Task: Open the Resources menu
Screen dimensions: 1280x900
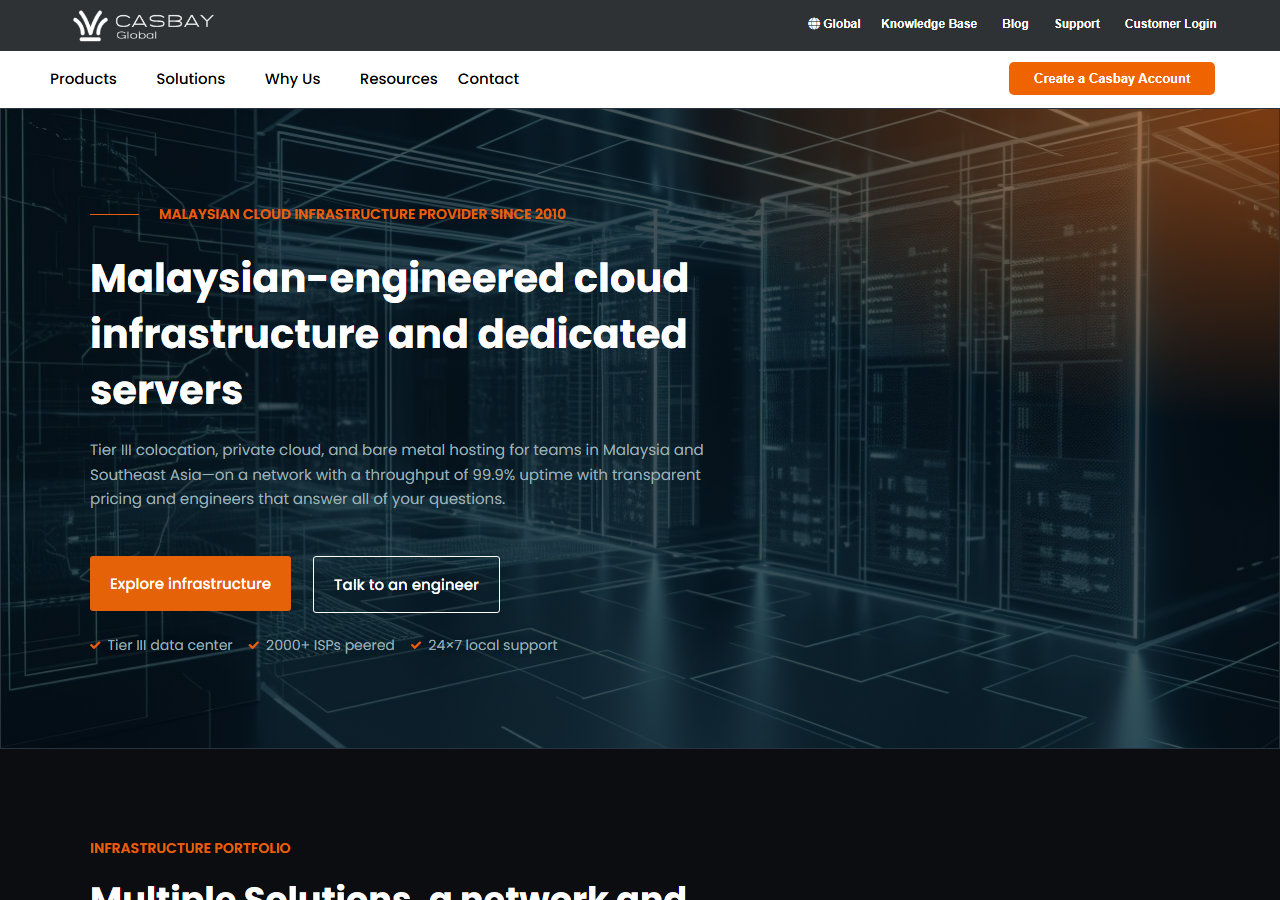Action: (x=398, y=79)
